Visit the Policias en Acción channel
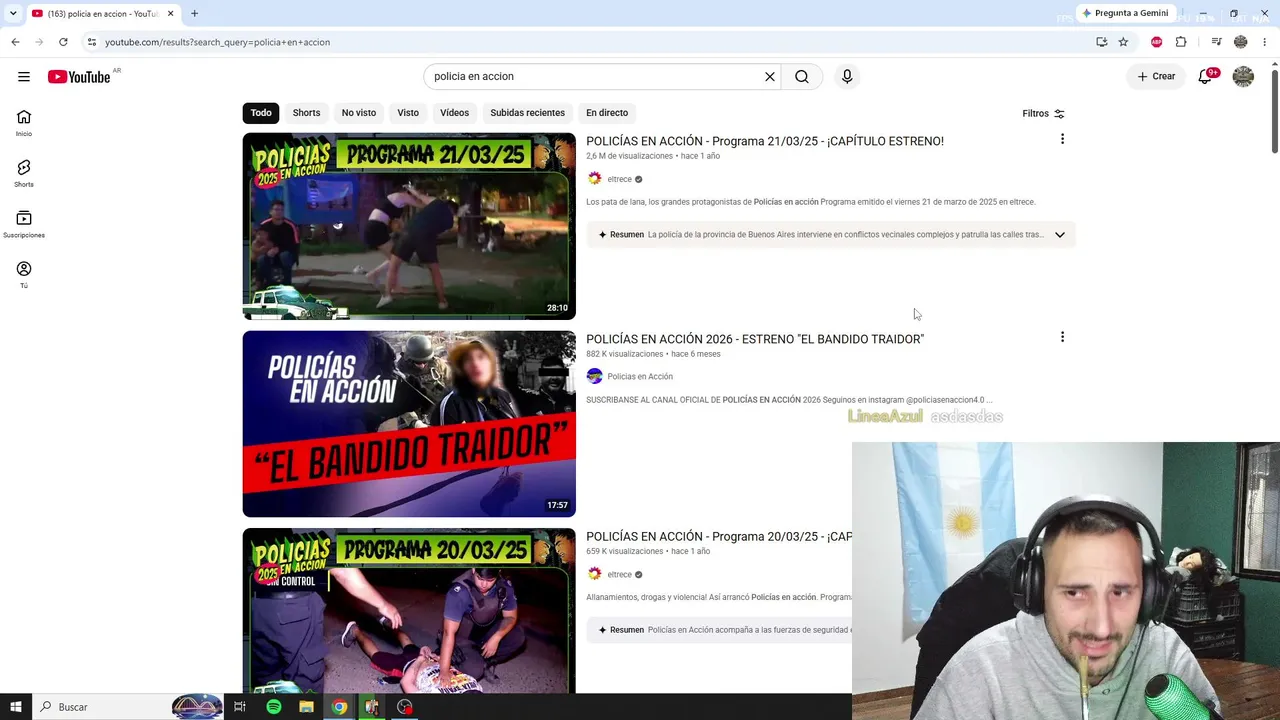This screenshot has width=1280, height=720. [640, 377]
